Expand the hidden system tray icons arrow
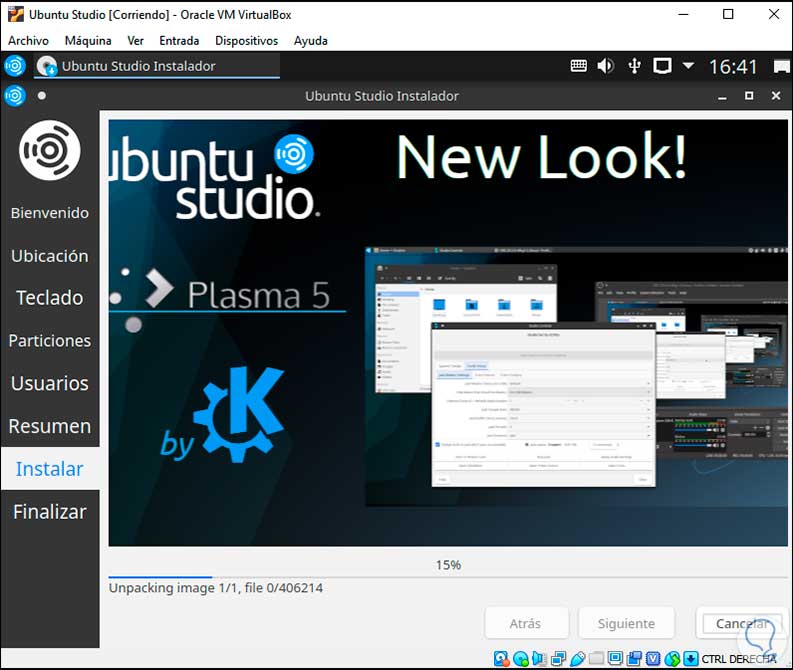 click(x=688, y=66)
